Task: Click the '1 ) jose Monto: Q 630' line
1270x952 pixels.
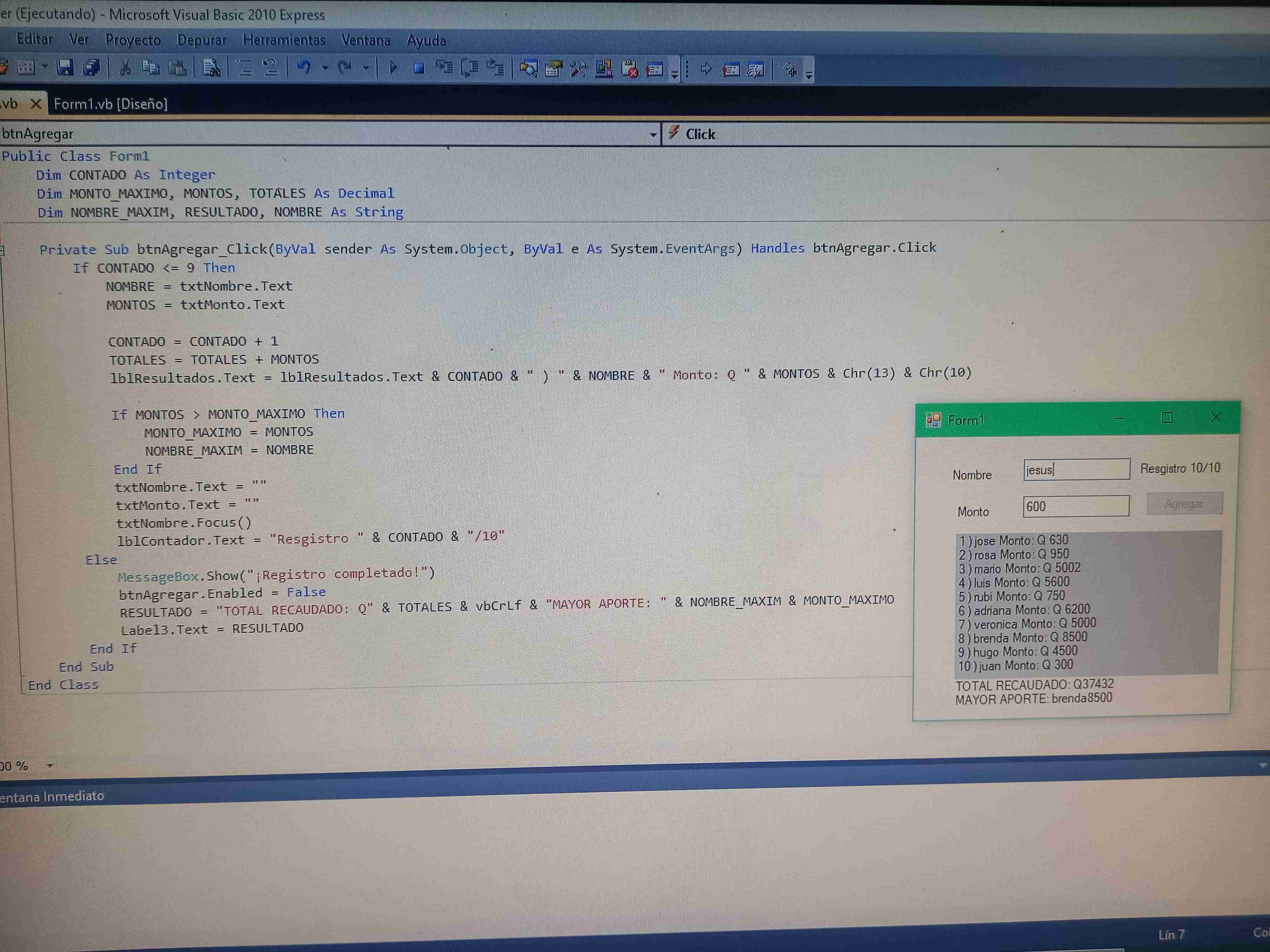Action: pyautogui.click(x=1013, y=540)
